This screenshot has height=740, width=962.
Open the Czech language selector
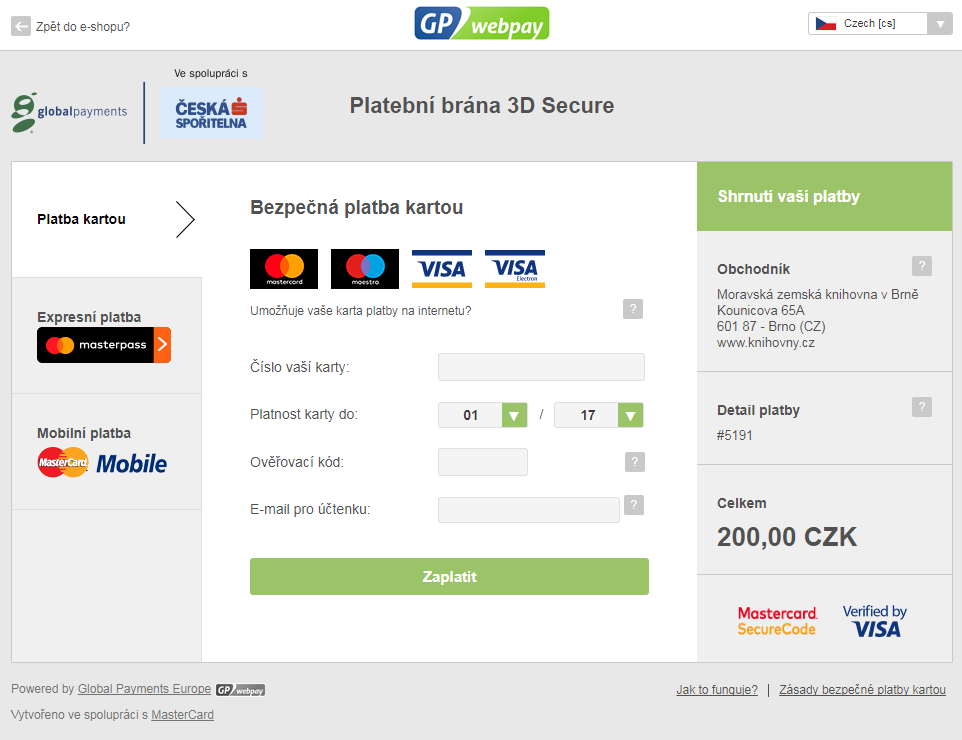[x=880, y=23]
